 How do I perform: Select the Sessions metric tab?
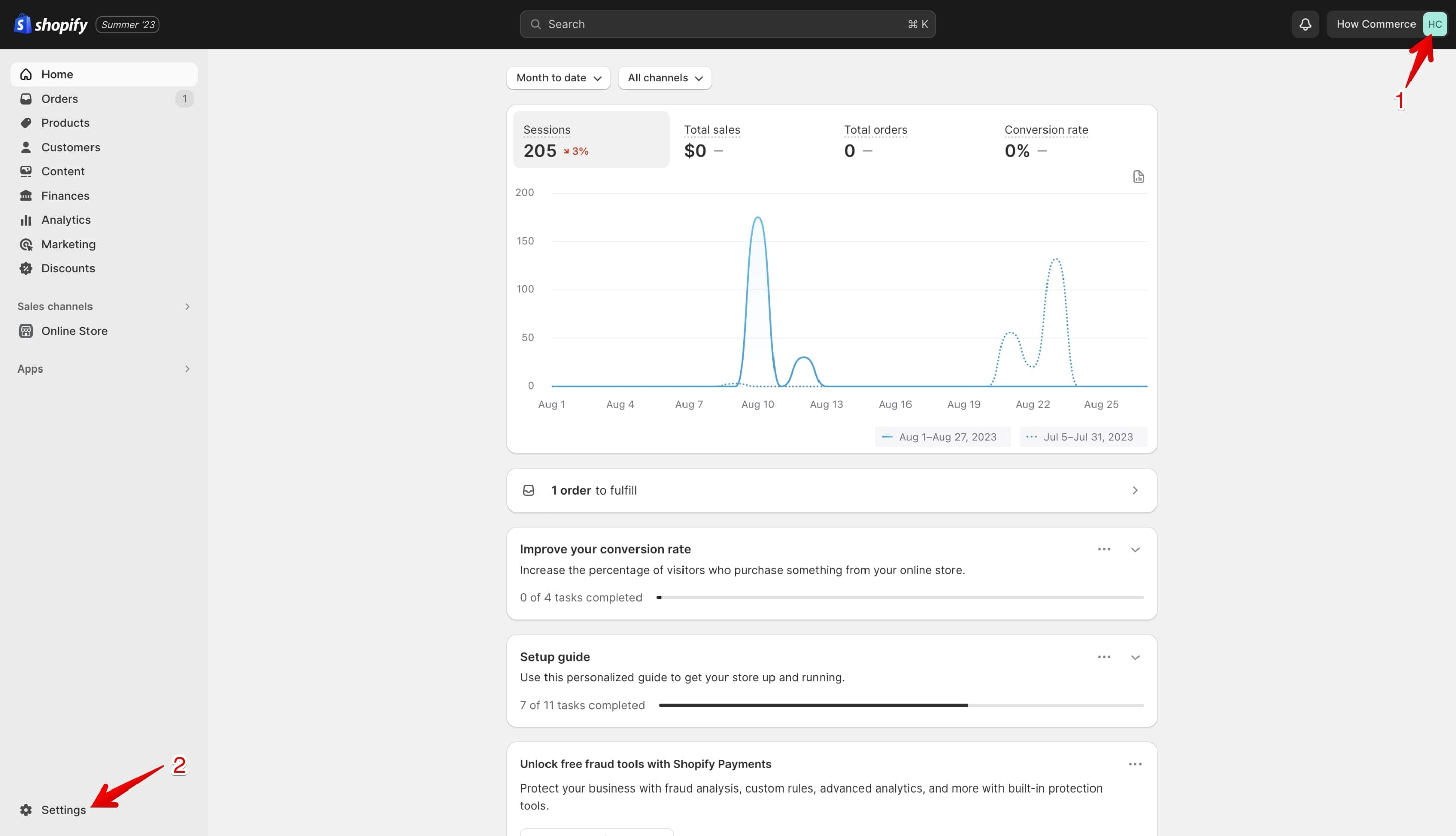click(591, 140)
